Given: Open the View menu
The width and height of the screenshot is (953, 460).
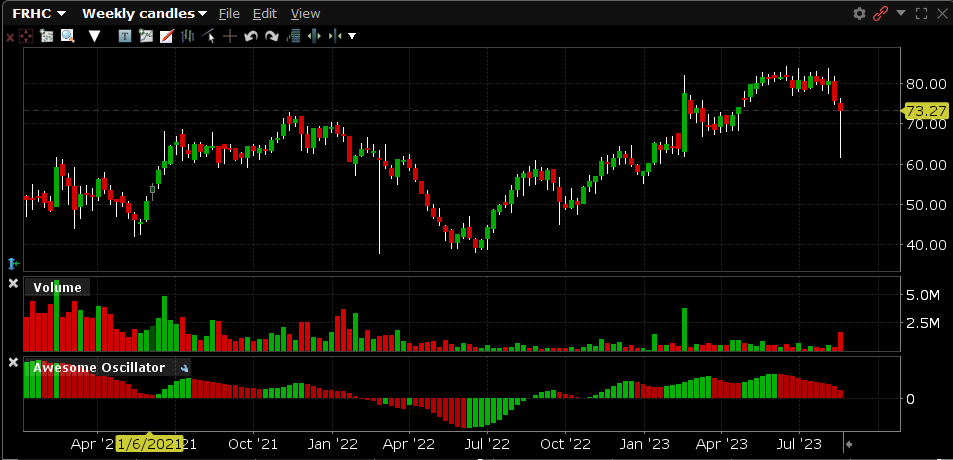Looking at the screenshot, I should (305, 13).
